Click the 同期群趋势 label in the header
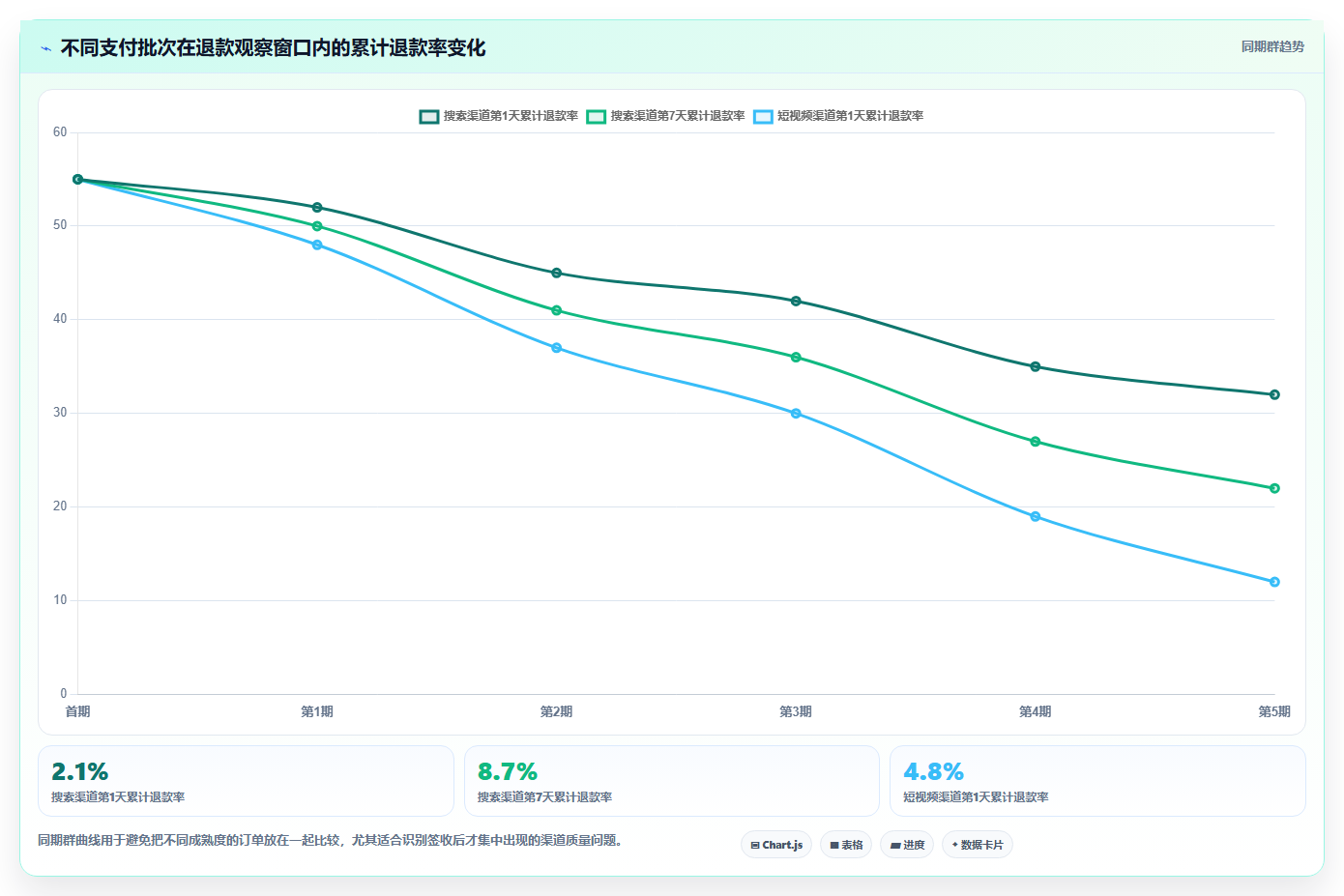Screen dimensions: 1344x896 (1272, 46)
